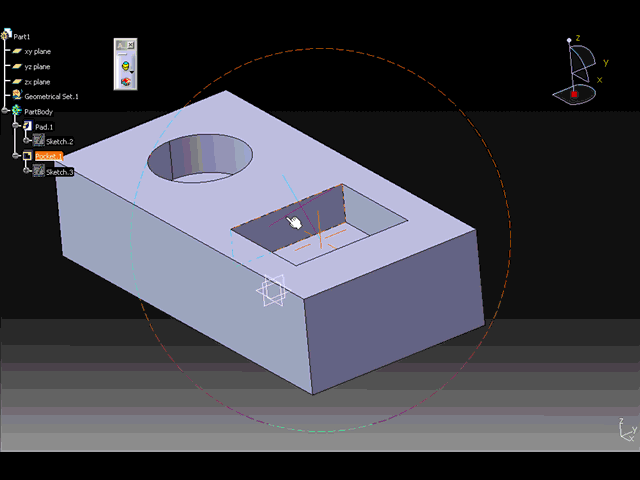Screen dimensions: 640x480
Task: Click the Sketch.3 sketch icon
Action: tap(39, 170)
